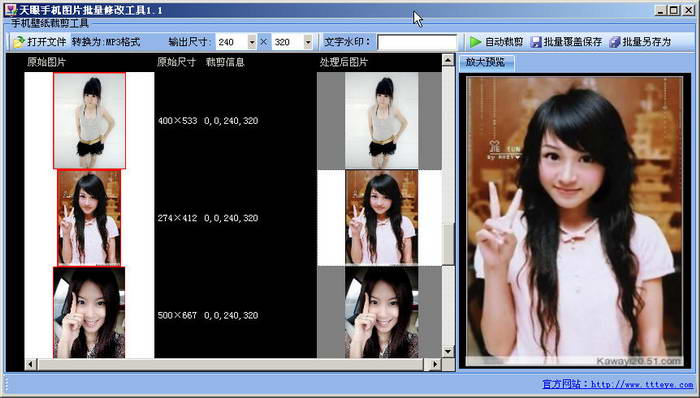Click the 转换为 MP3格式 toolbar item
The height and width of the screenshot is (398, 700).
[106, 42]
